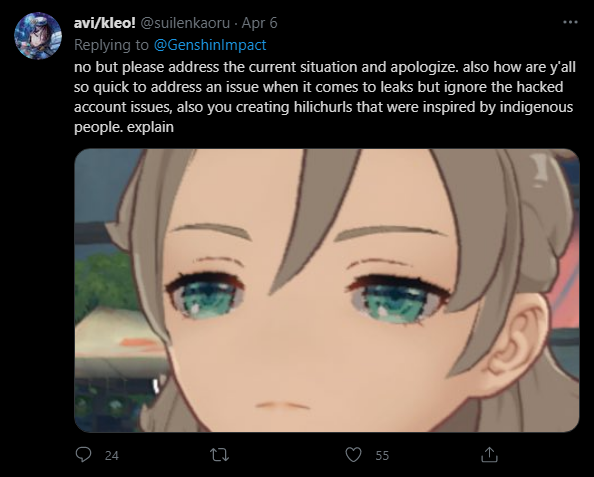This screenshot has height=477, width=594.
Task: Click the character's mouth in image
Action: tap(282, 405)
